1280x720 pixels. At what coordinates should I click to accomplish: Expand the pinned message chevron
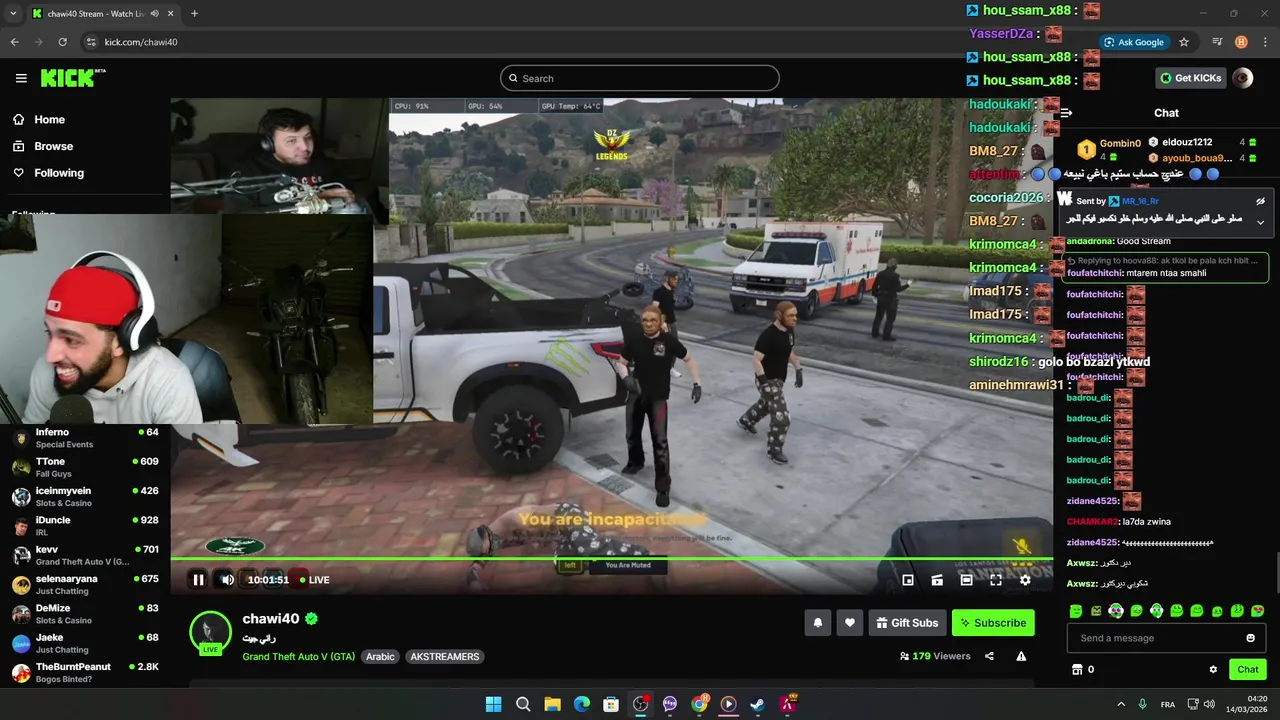(x=1260, y=222)
